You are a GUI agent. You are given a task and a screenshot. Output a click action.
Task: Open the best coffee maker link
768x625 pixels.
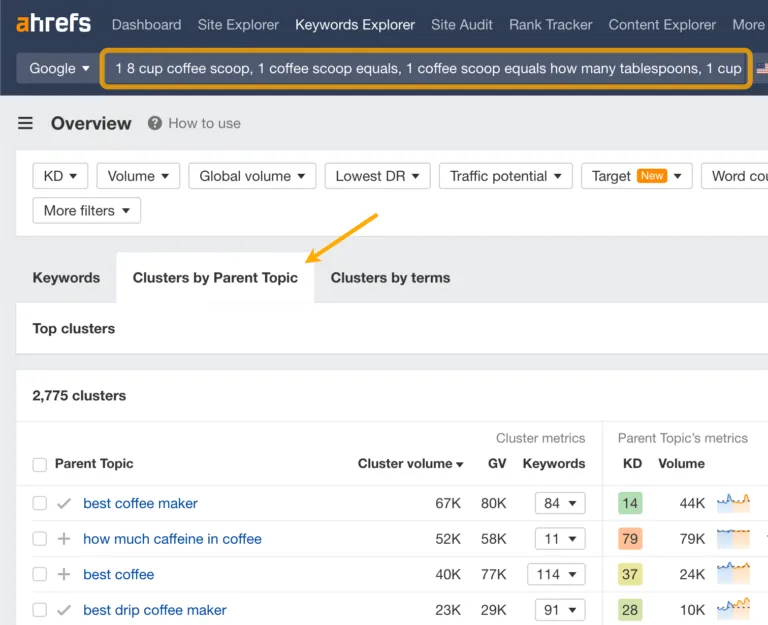[140, 503]
